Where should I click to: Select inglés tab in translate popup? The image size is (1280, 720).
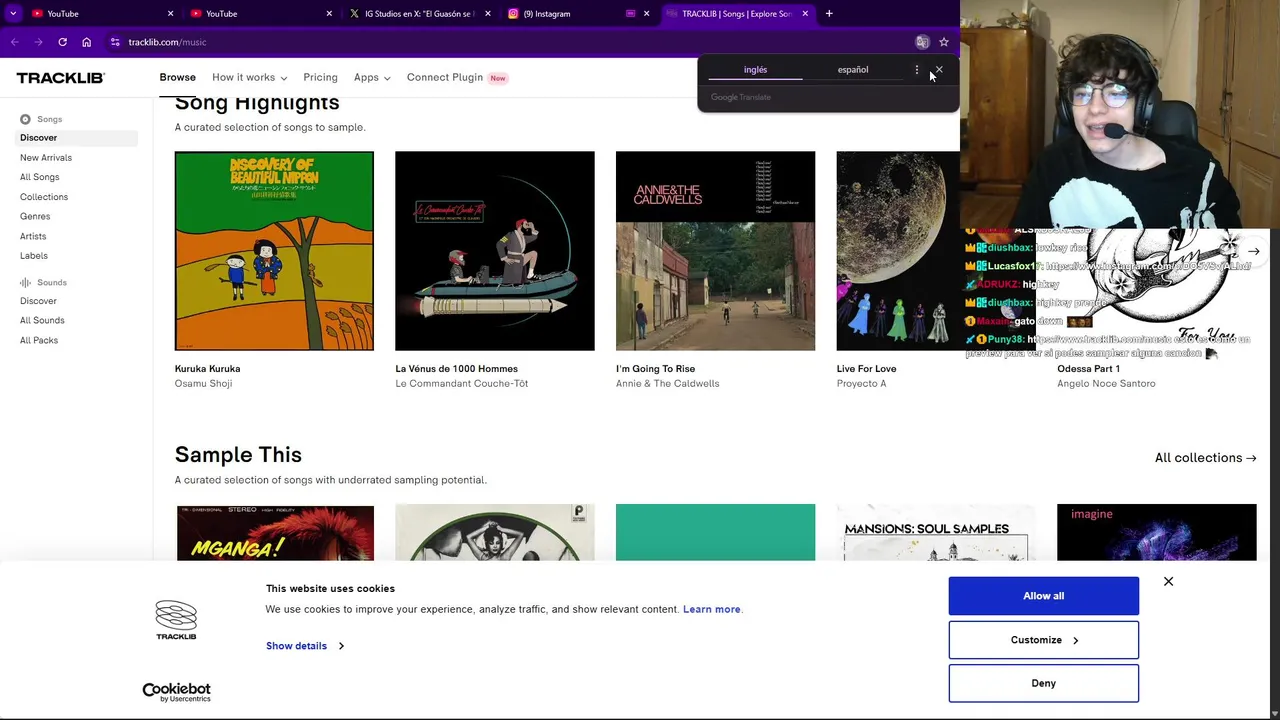[755, 70]
